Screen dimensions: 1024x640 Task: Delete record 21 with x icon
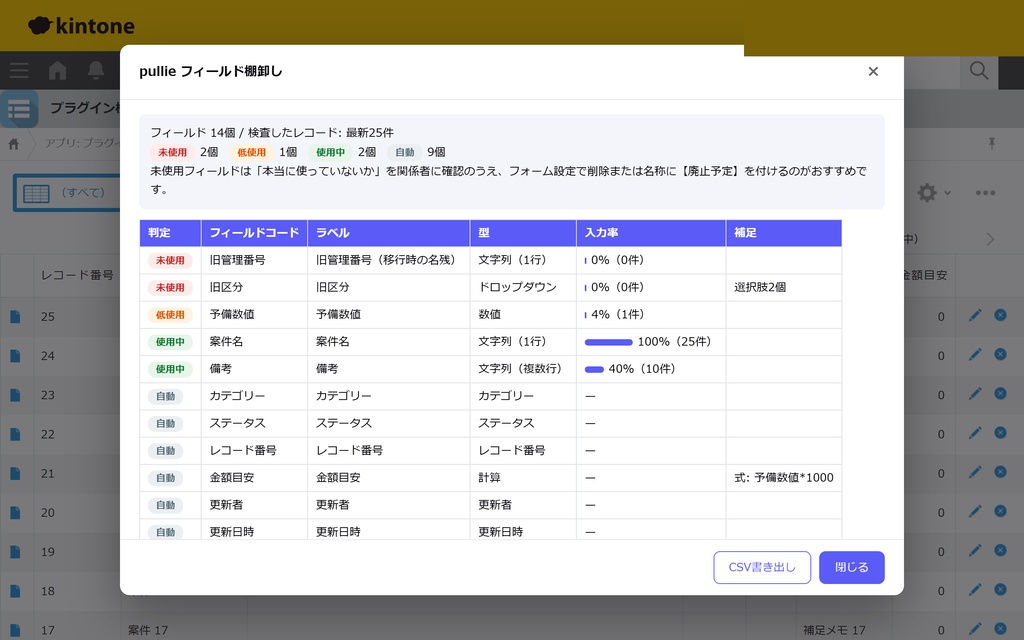pyautogui.click(x=1000, y=472)
